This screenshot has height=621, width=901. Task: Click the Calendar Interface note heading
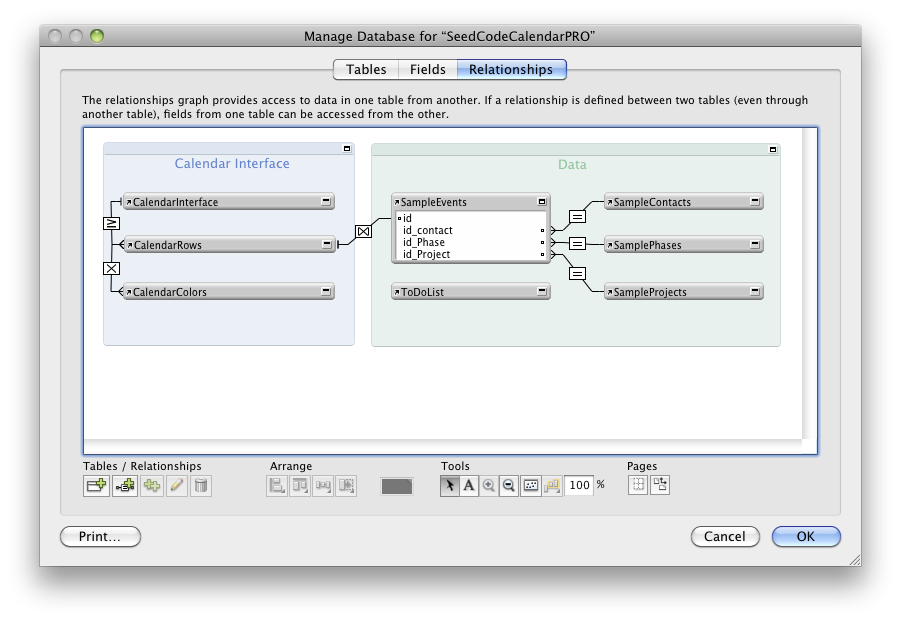pos(232,164)
